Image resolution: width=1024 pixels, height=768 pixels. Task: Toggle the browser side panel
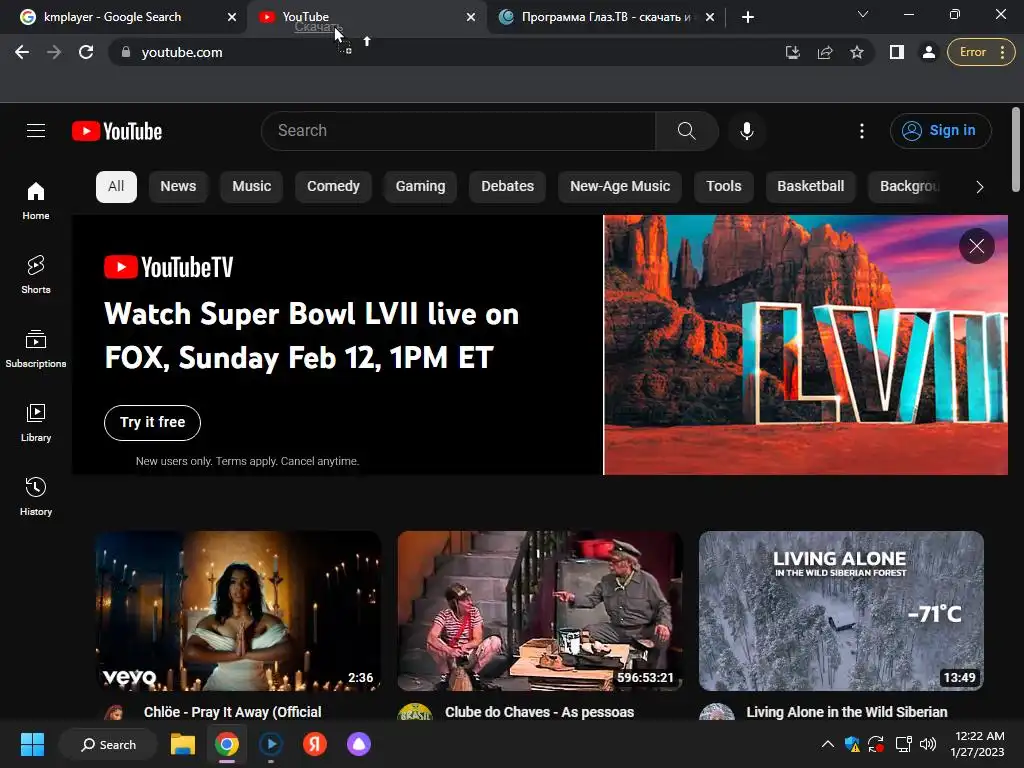tap(897, 52)
